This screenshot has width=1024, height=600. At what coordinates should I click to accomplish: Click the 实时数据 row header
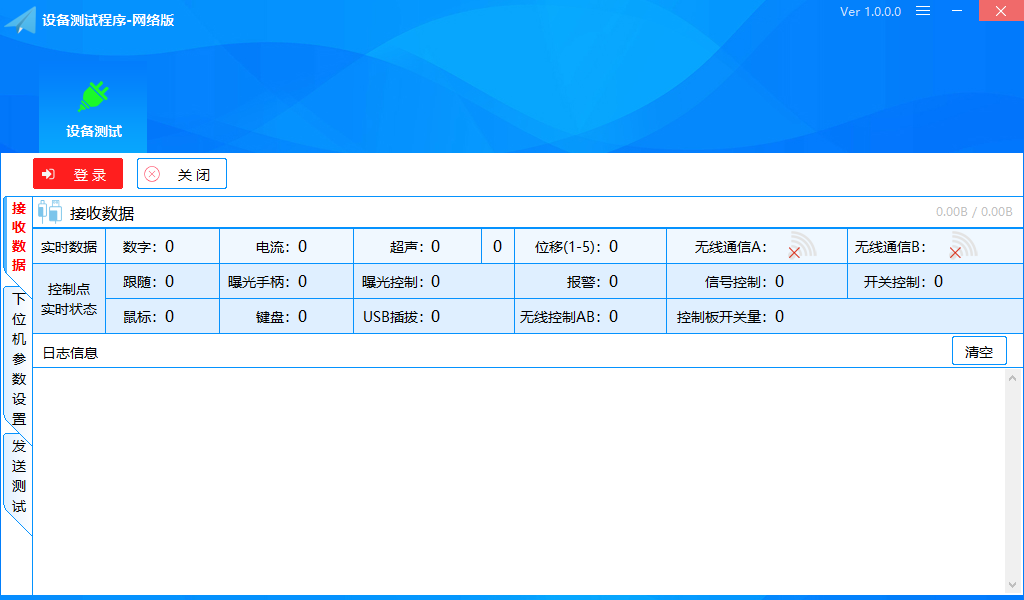[69, 247]
